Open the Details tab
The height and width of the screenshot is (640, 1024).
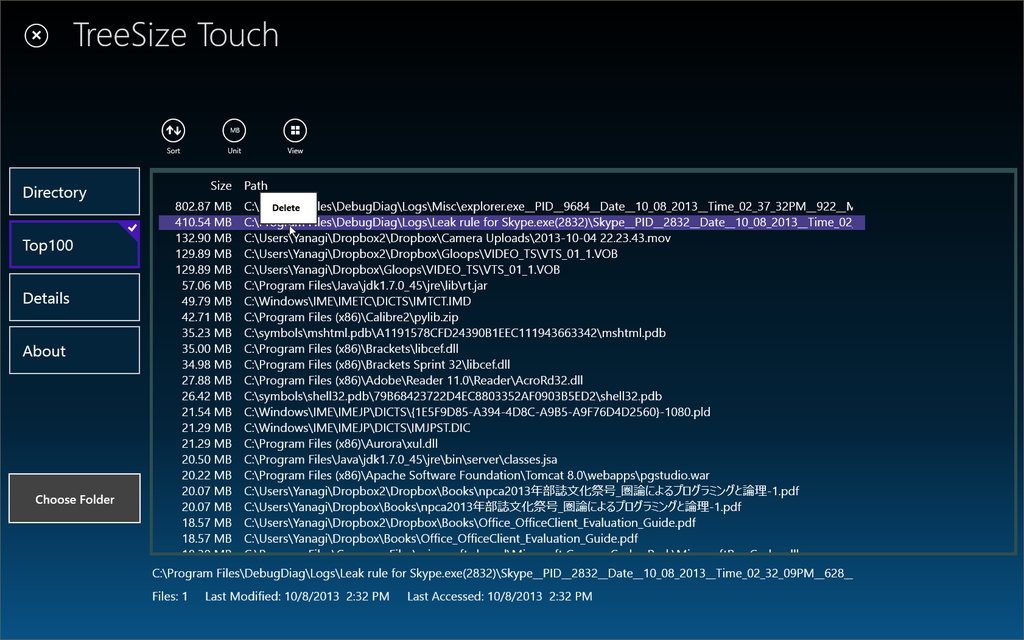coord(74,297)
